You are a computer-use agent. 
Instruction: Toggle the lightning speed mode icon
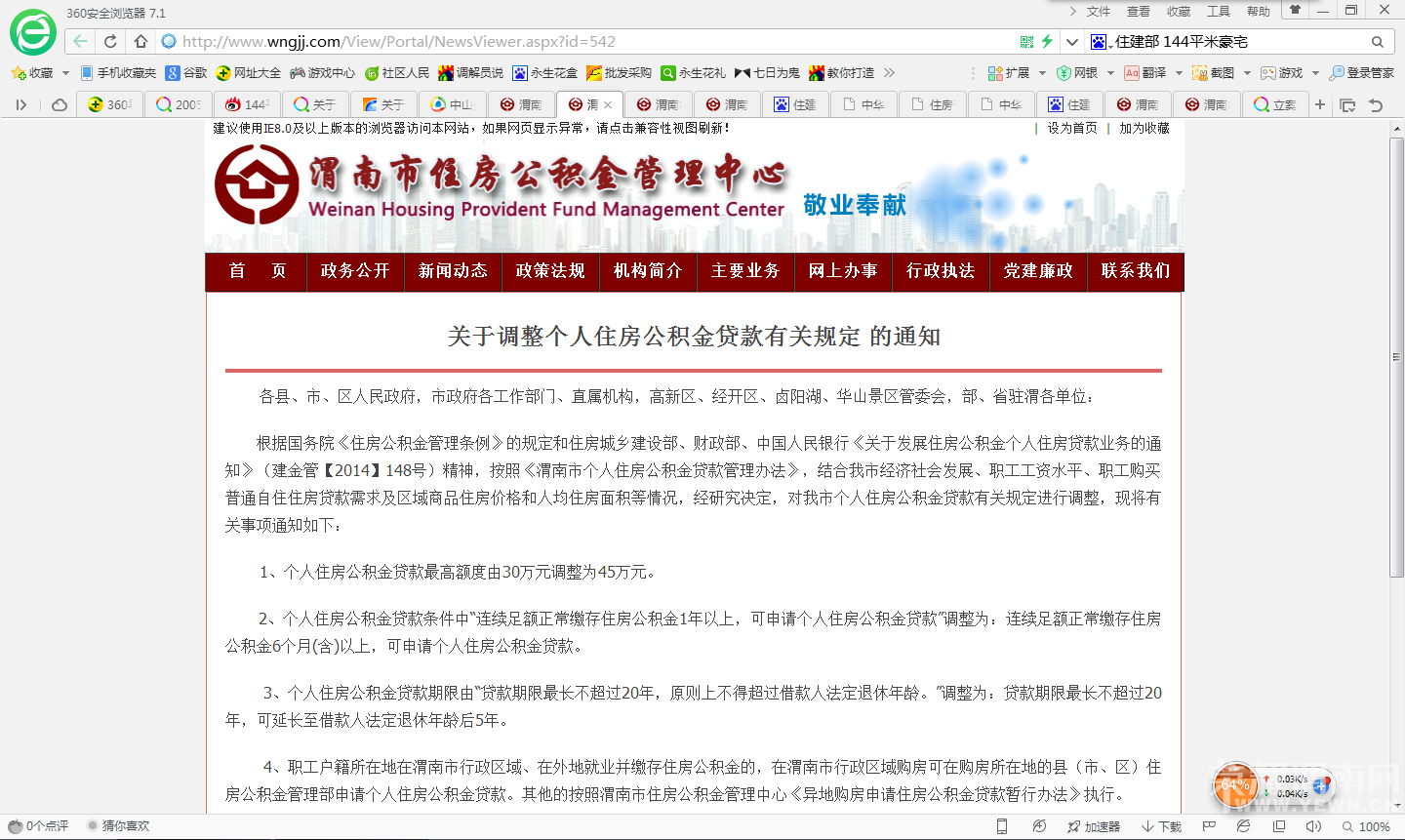(x=1047, y=41)
